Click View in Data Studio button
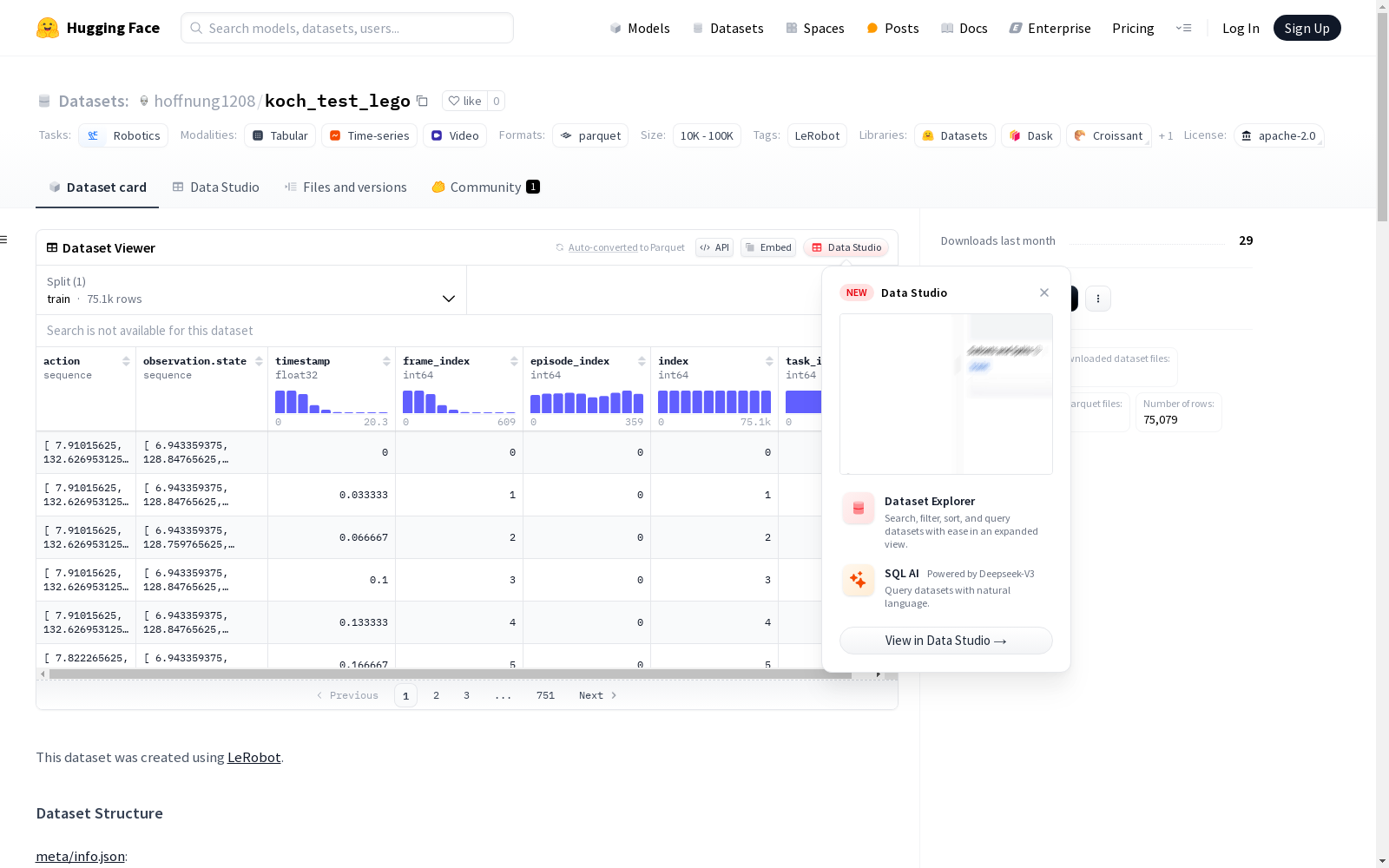Viewport: 1389px width, 868px height. [946, 641]
